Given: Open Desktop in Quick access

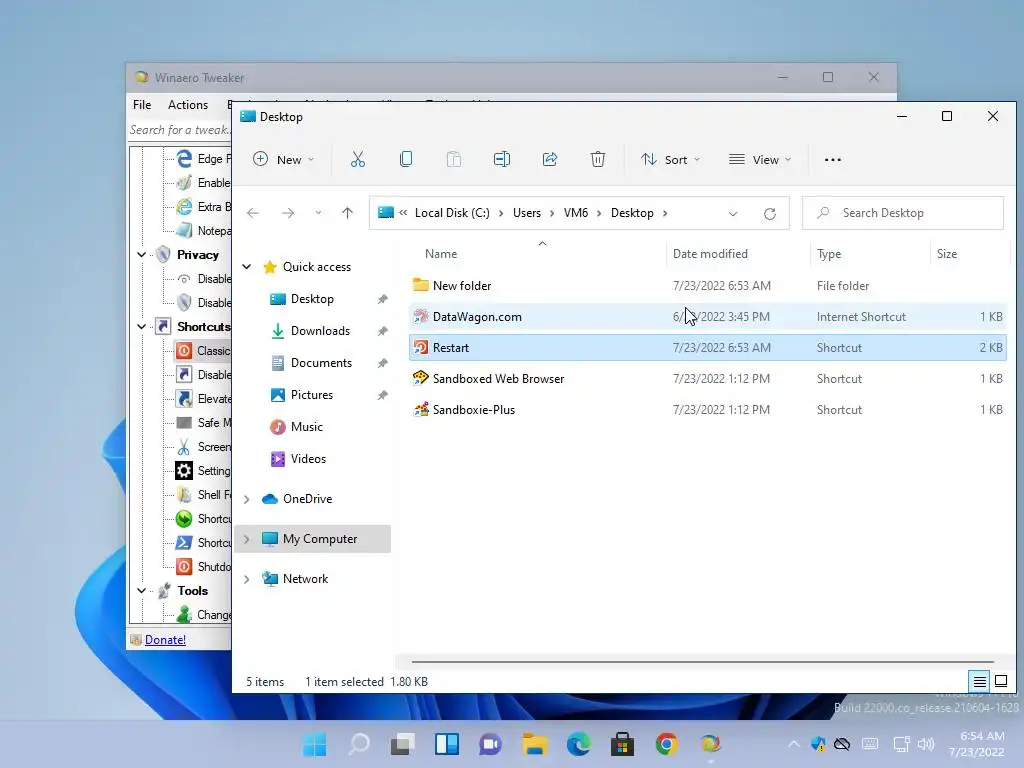Looking at the screenshot, I should coord(312,299).
